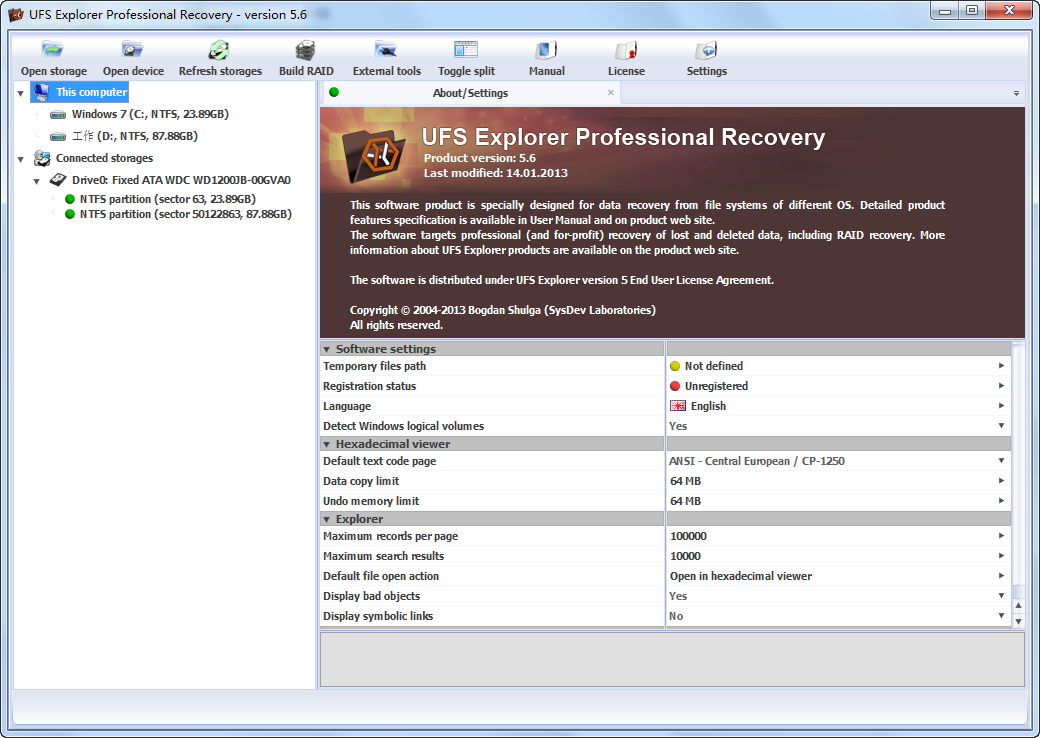Collapse the Hexadecimal viewer section
The width and height of the screenshot is (1040, 738).
coord(326,444)
